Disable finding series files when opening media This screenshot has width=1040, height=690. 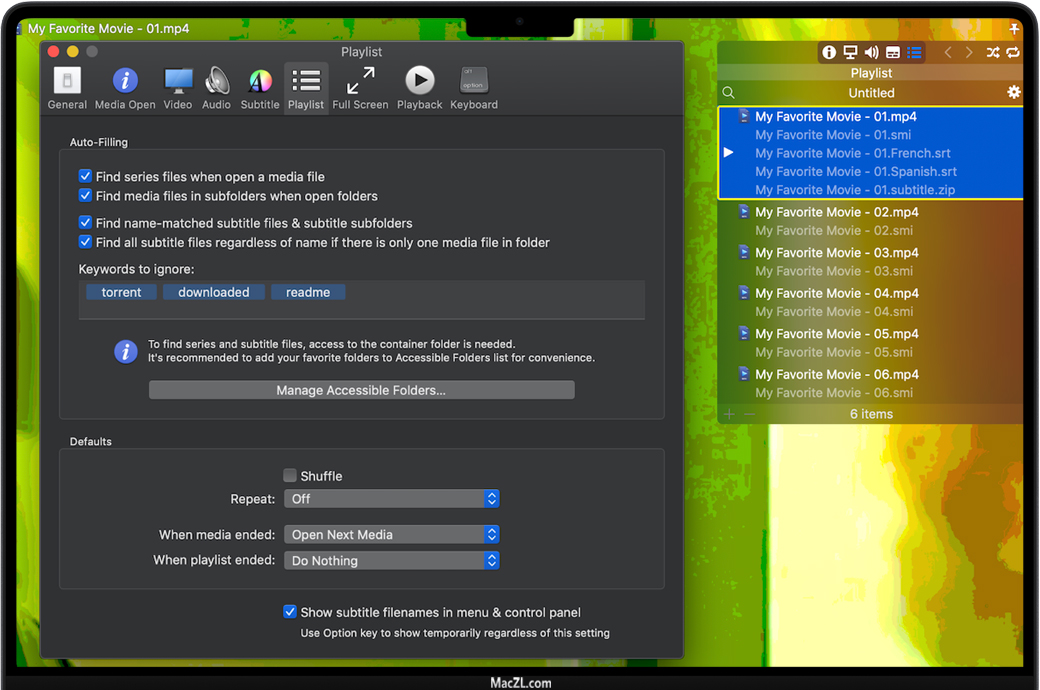pos(86,176)
